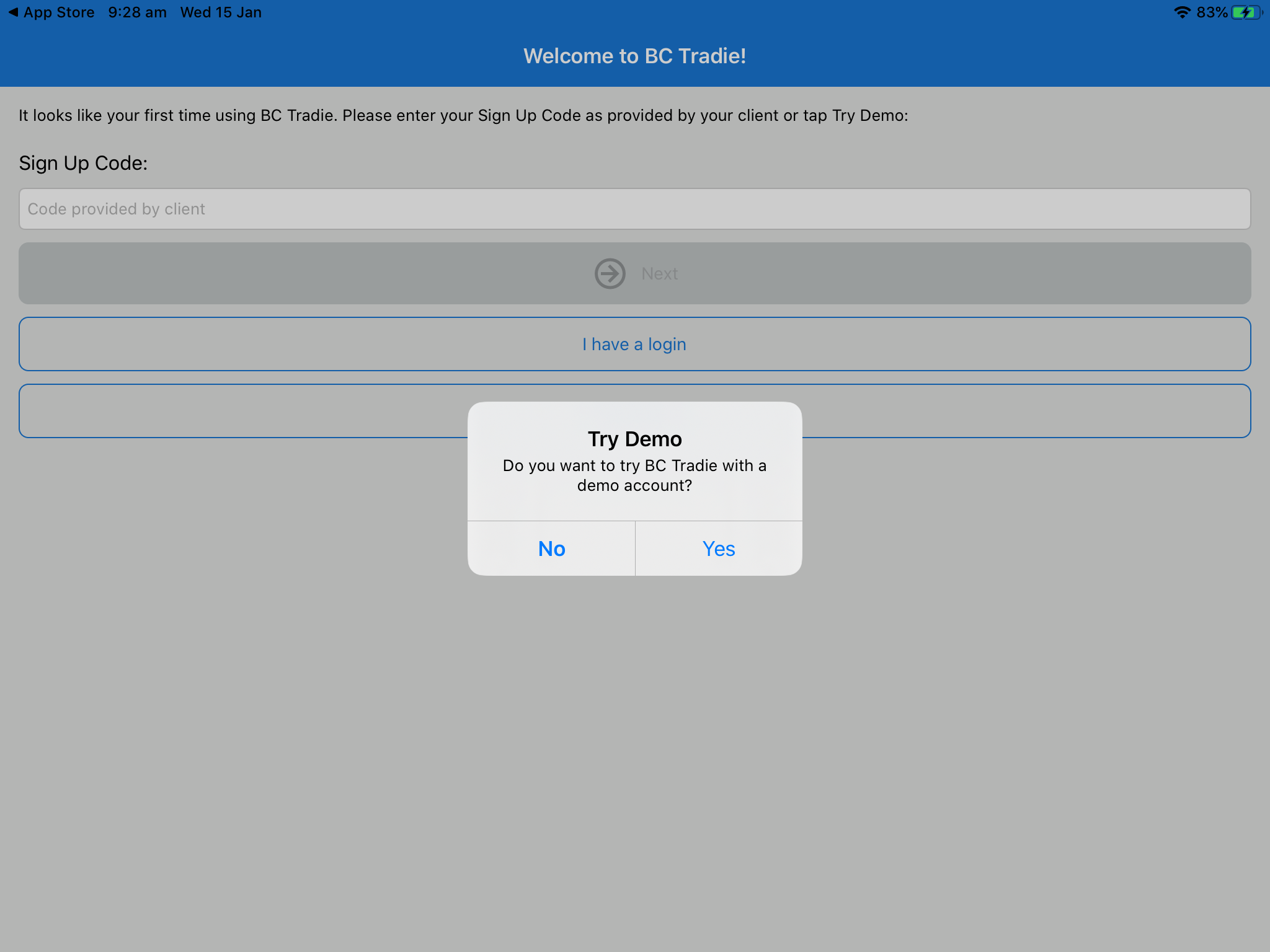Viewport: 1270px width, 952px height.
Task: Tap the first-time instruction paragraph
Action: click(463, 116)
